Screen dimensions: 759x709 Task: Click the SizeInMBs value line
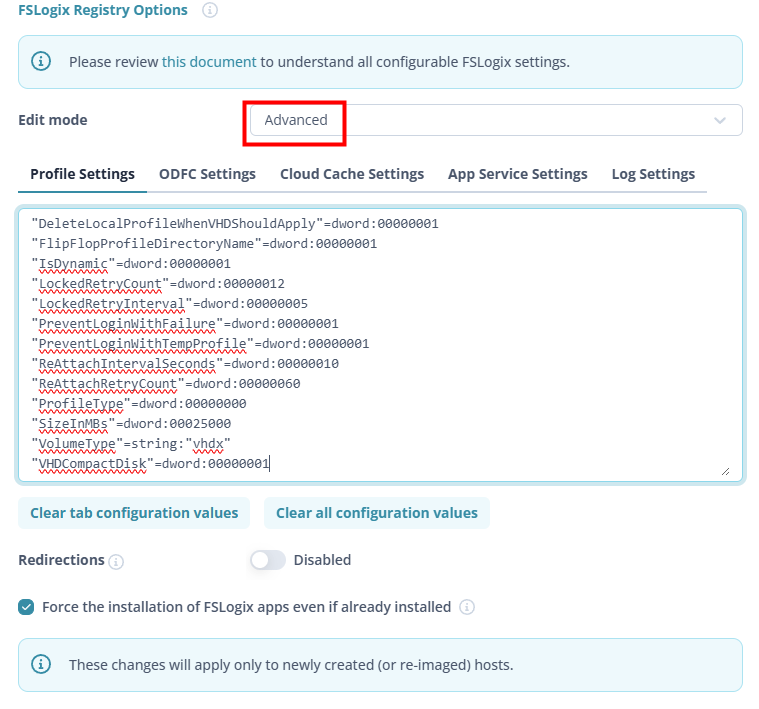[131, 423]
